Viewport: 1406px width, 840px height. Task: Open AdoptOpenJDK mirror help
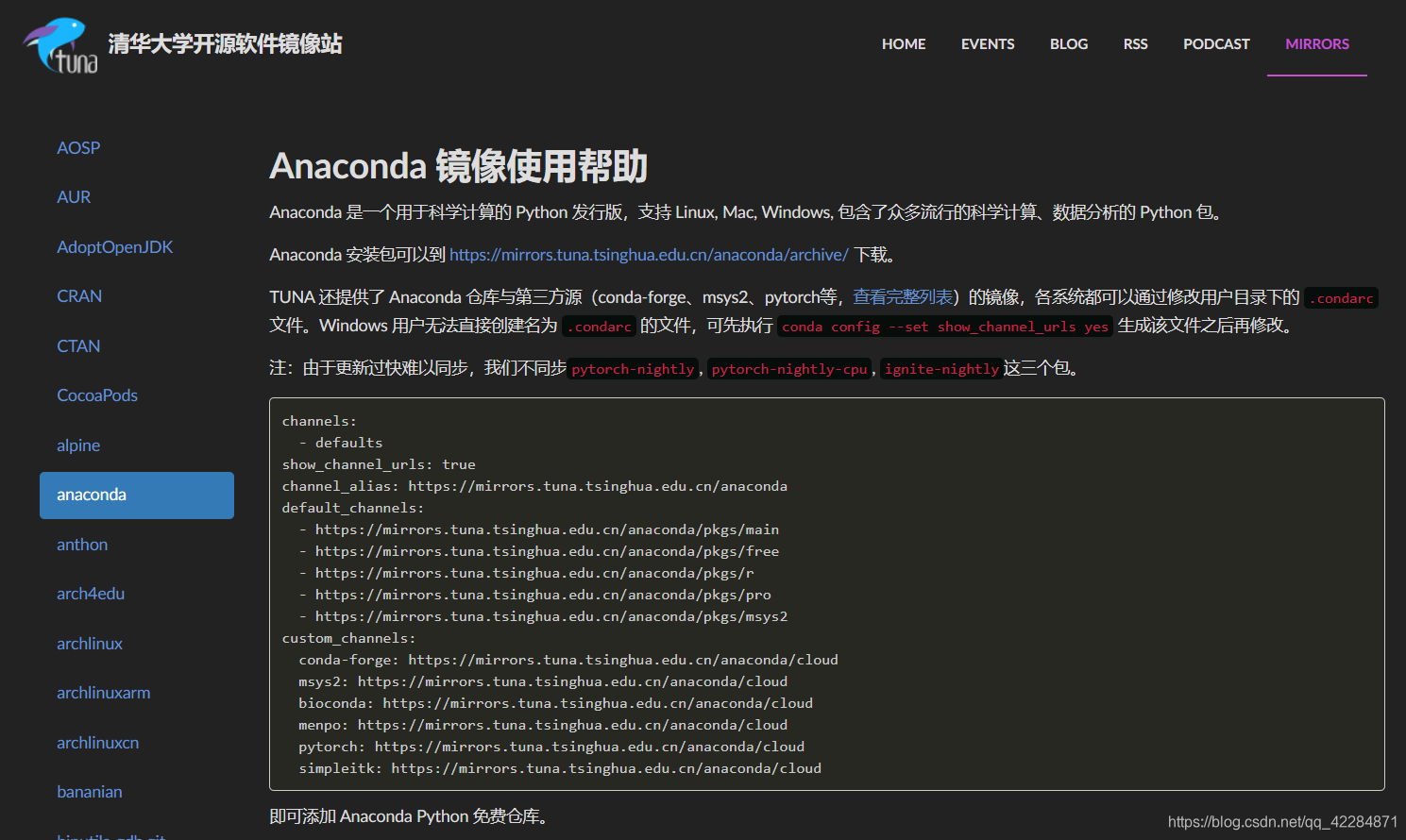pos(114,247)
